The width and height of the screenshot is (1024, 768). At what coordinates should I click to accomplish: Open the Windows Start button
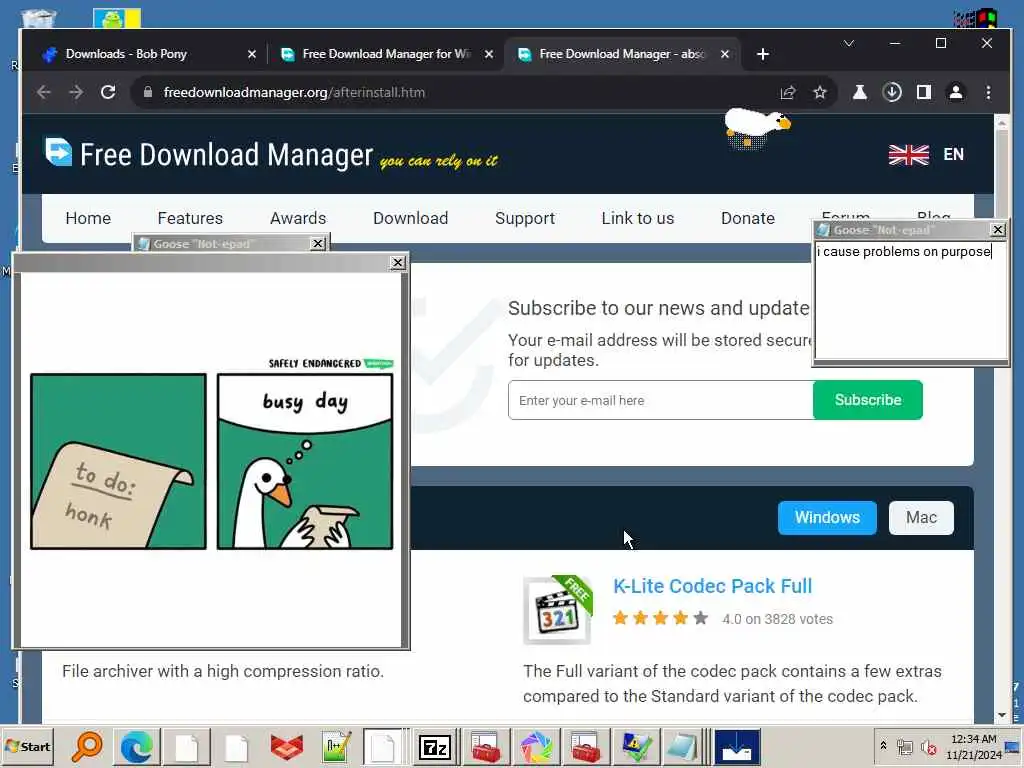click(29, 746)
